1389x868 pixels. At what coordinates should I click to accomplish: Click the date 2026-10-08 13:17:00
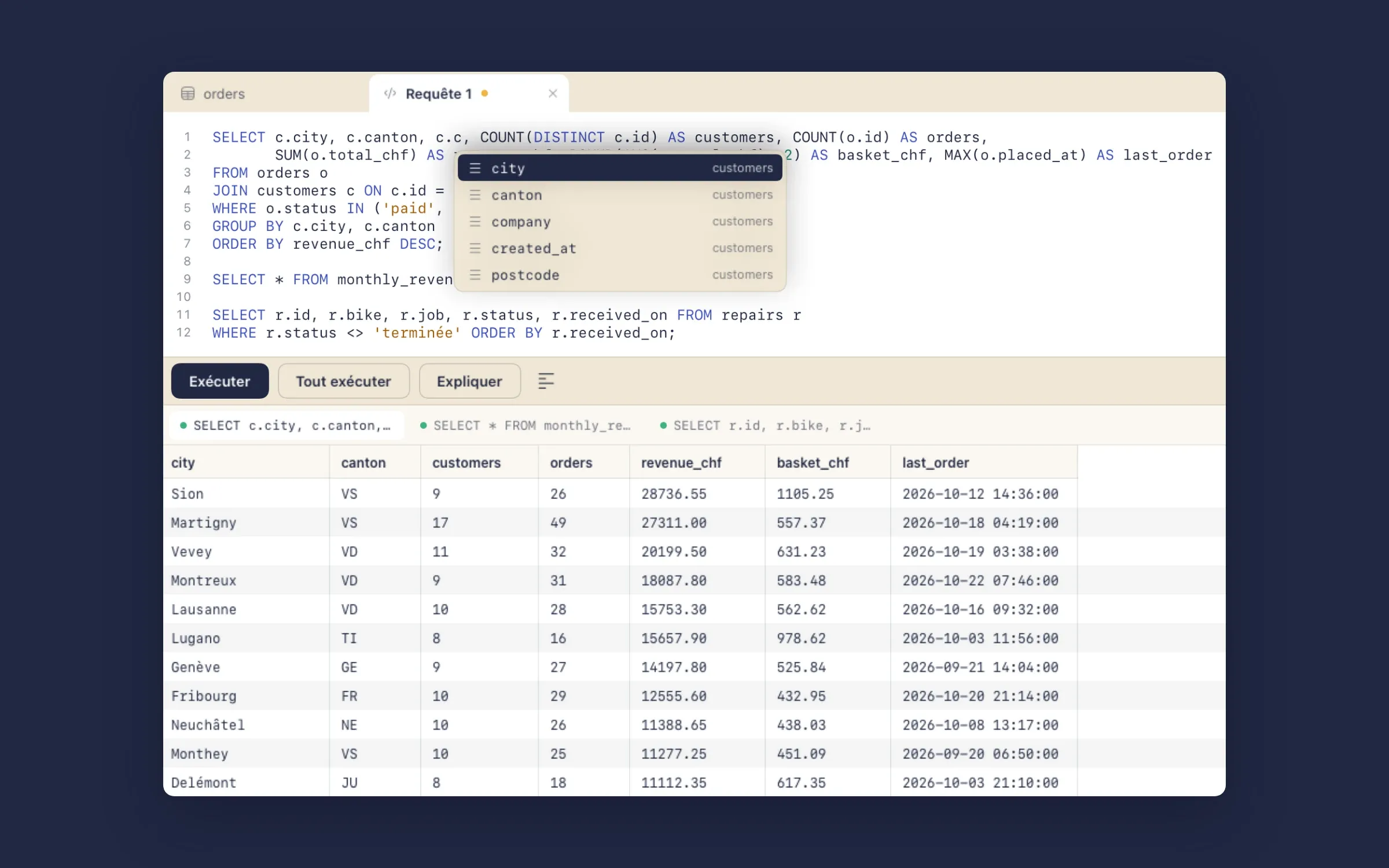tap(984, 725)
